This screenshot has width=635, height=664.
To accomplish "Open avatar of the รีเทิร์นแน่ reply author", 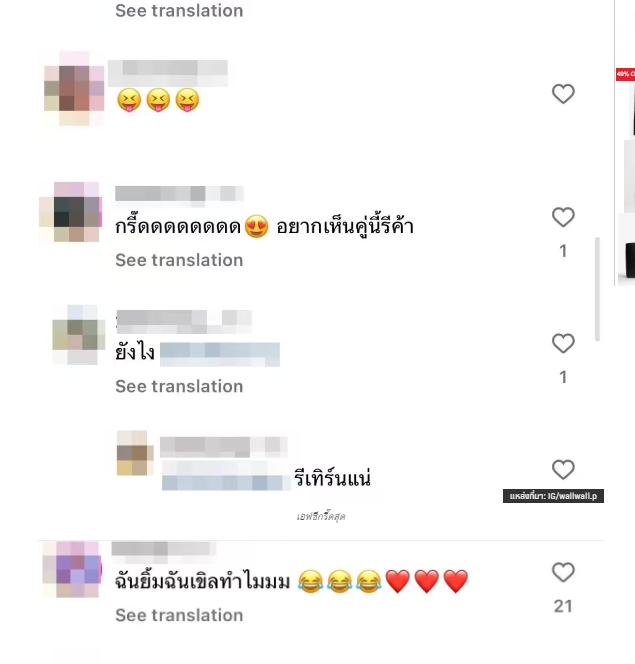I will pyautogui.click(x=135, y=453).
